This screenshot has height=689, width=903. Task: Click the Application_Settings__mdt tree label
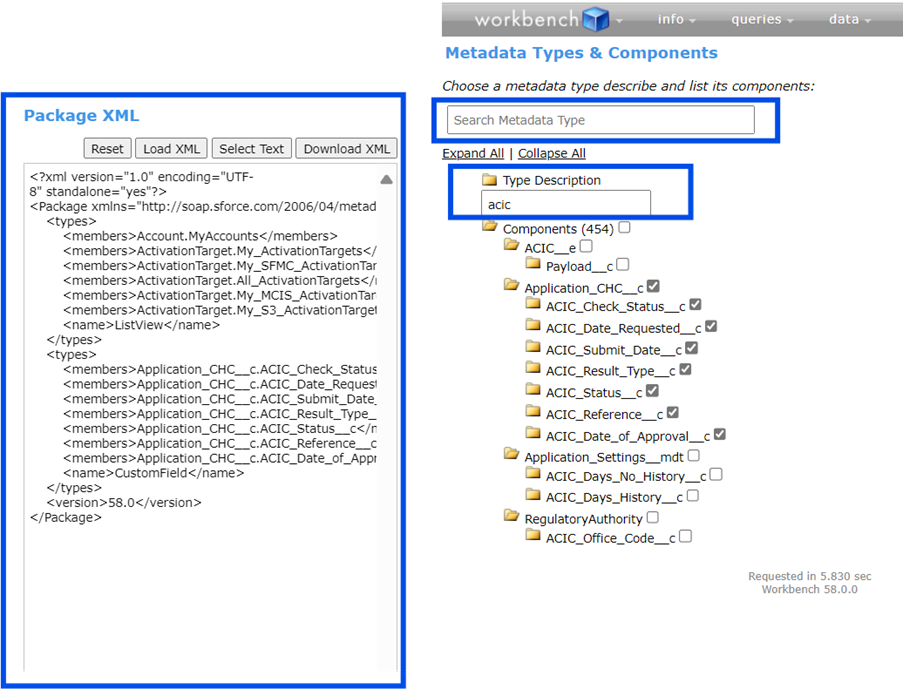point(604,457)
